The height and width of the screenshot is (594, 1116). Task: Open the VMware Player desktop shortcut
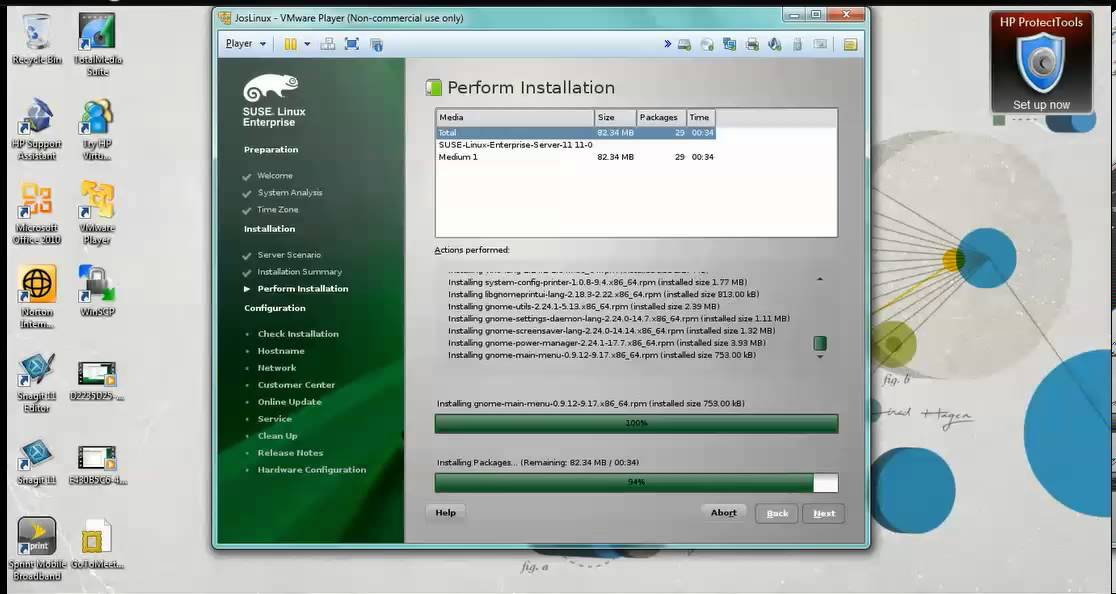[x=98, y=213]
